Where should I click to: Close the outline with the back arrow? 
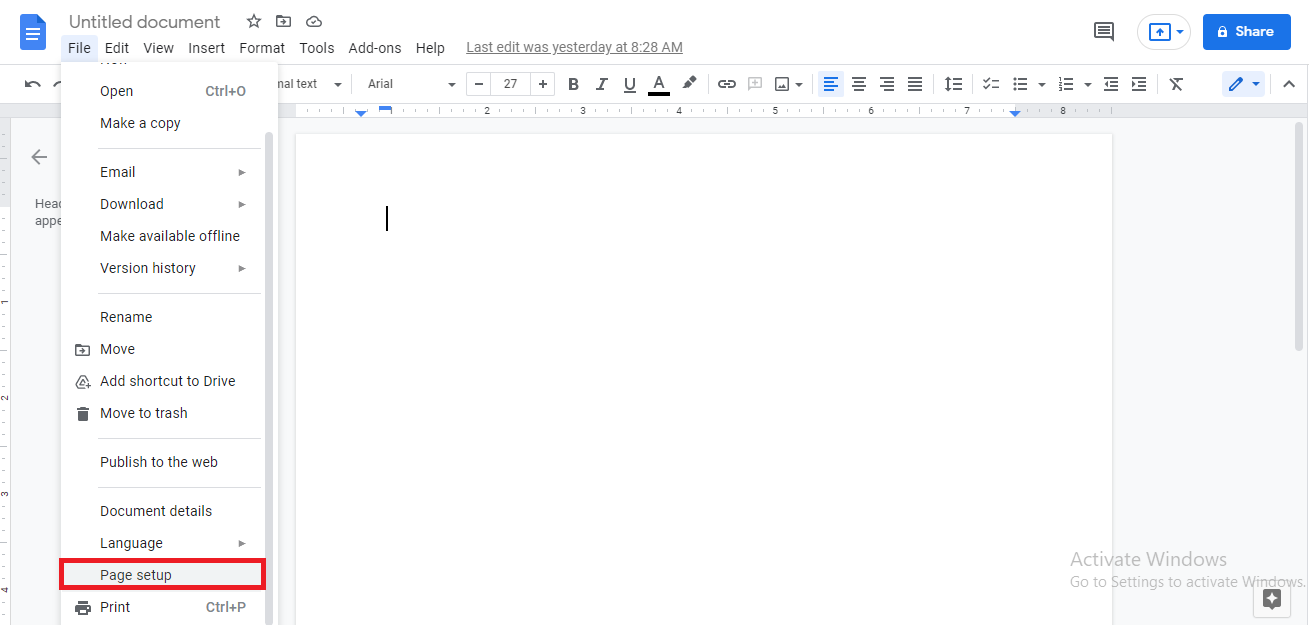click(x=39, y=157)
